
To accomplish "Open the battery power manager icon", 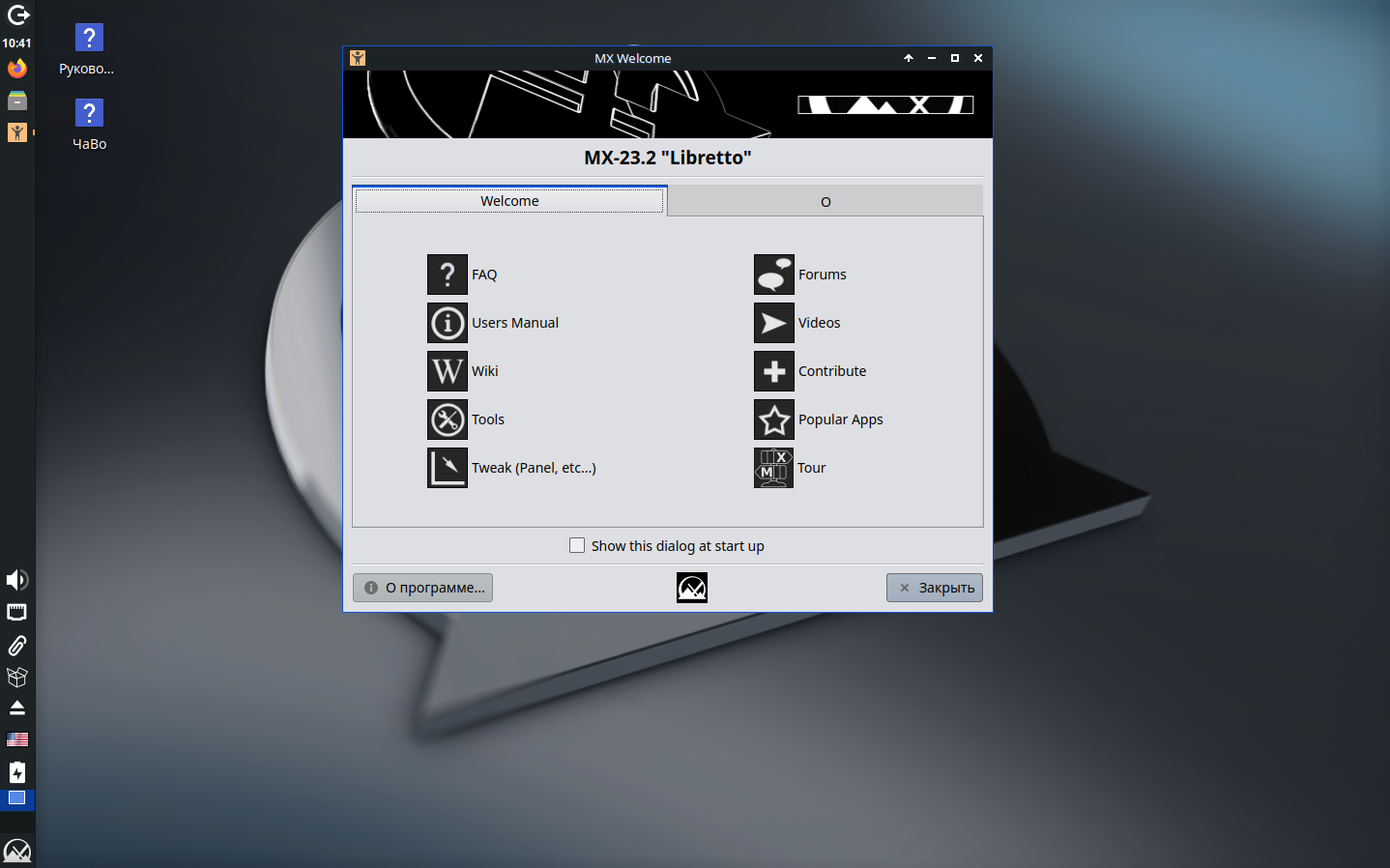I will pyautogui.click(x=17, y=772).
